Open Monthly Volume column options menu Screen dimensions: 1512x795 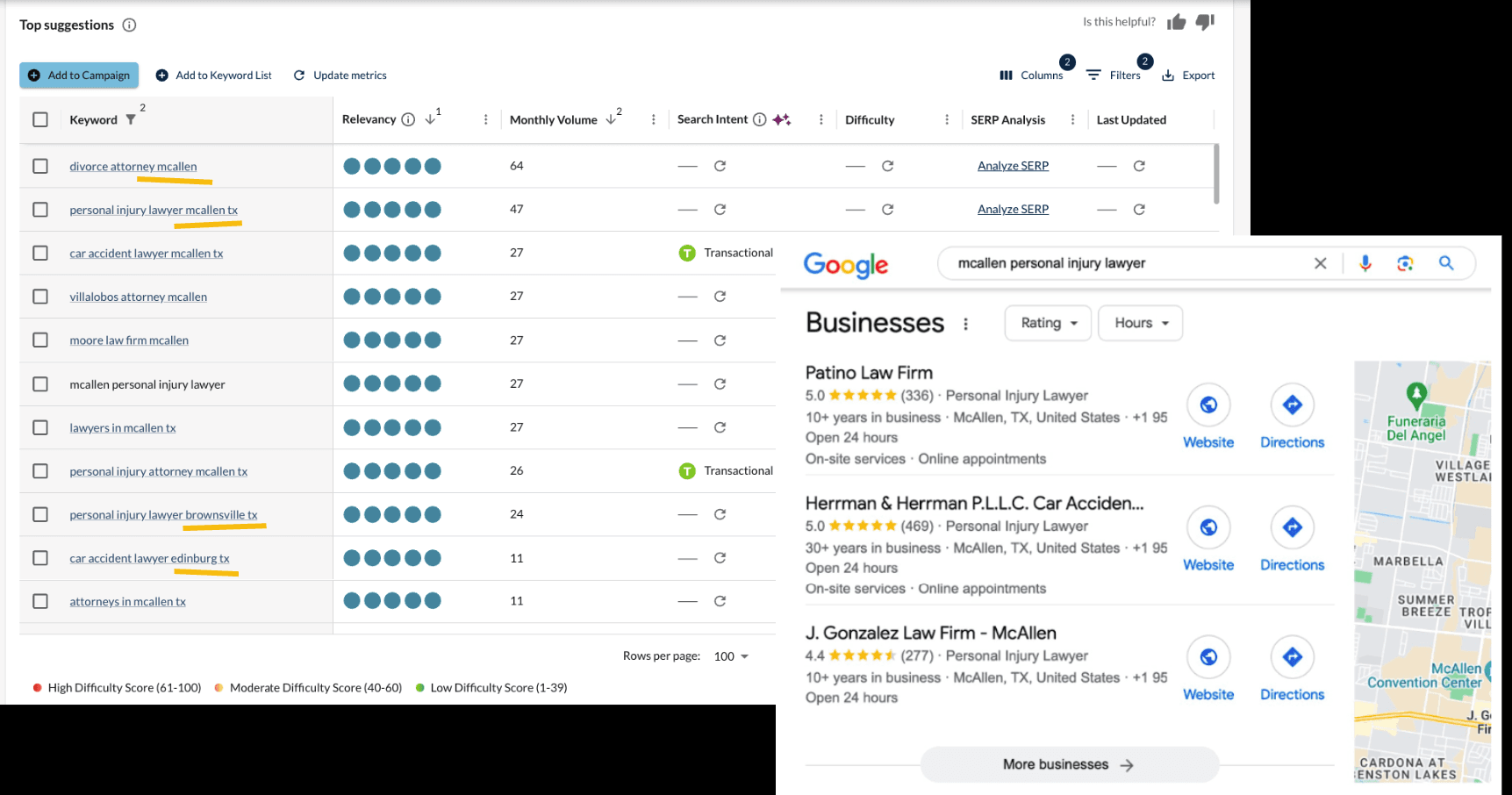point(653,119)
